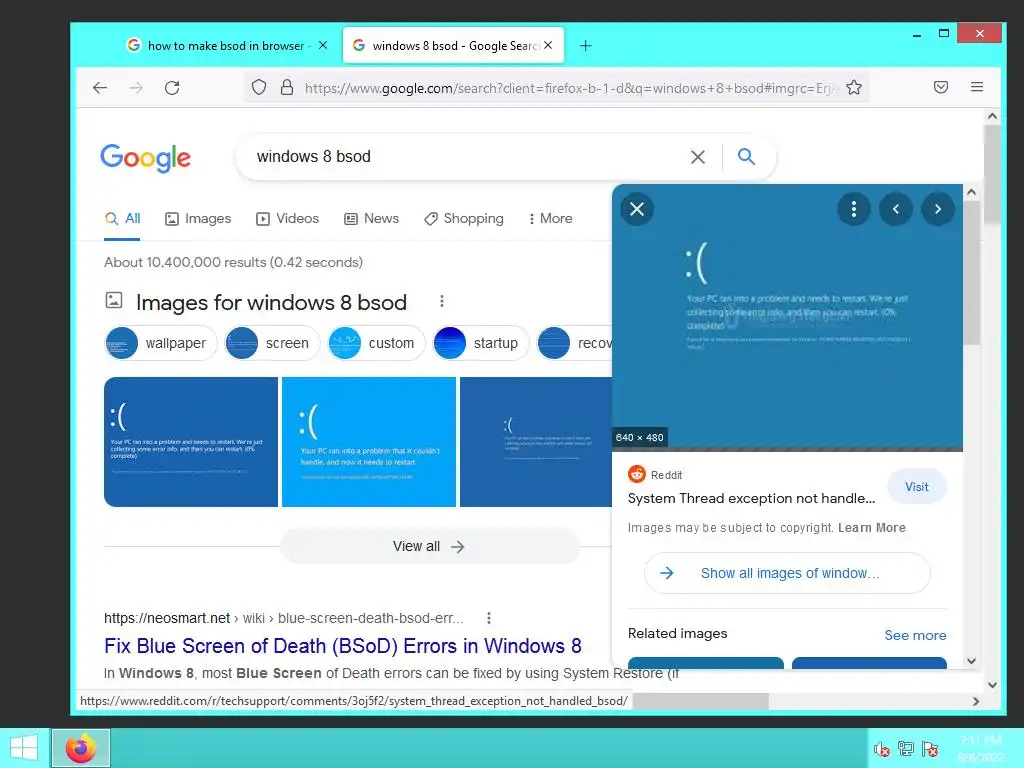Click 'Show all images of window...' button
This screenshot has height=768, width=1024.
pyautogui.click(x=787, y=573)
